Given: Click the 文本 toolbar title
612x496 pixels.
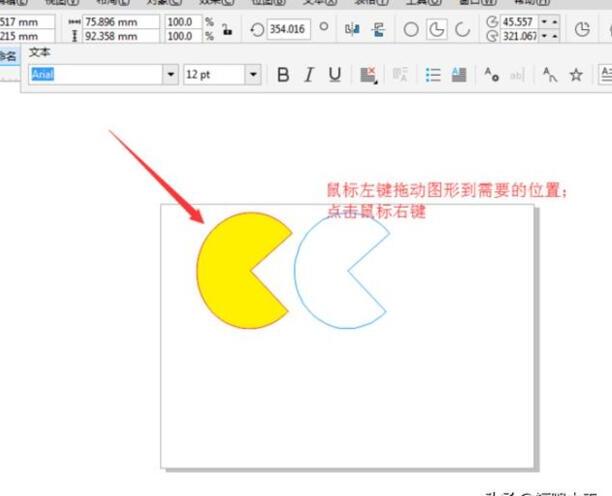Looking at the screenshot, I should click(39, 52).
